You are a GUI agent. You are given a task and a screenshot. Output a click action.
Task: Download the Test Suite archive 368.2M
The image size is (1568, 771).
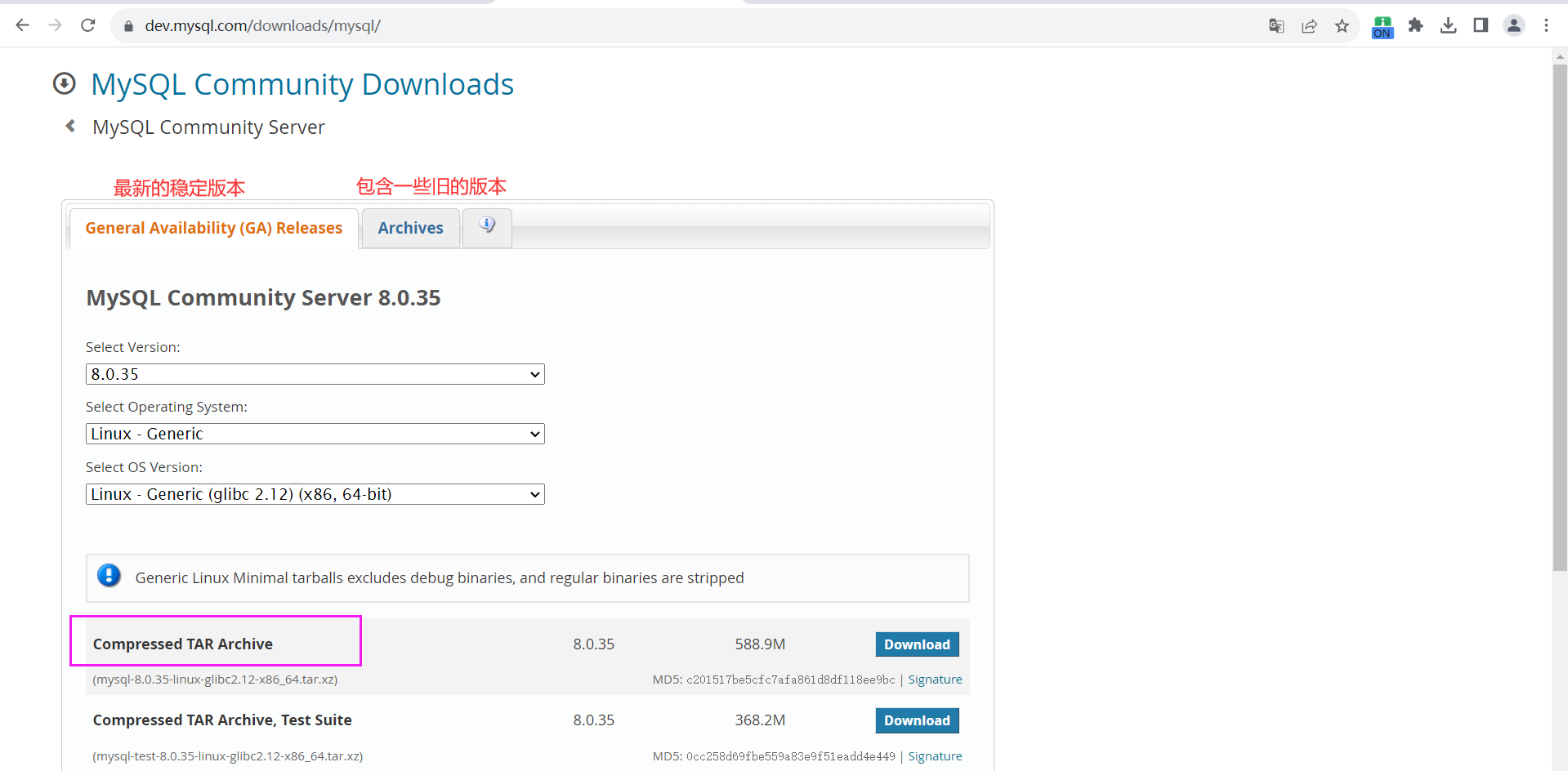(x=917, y=720)
